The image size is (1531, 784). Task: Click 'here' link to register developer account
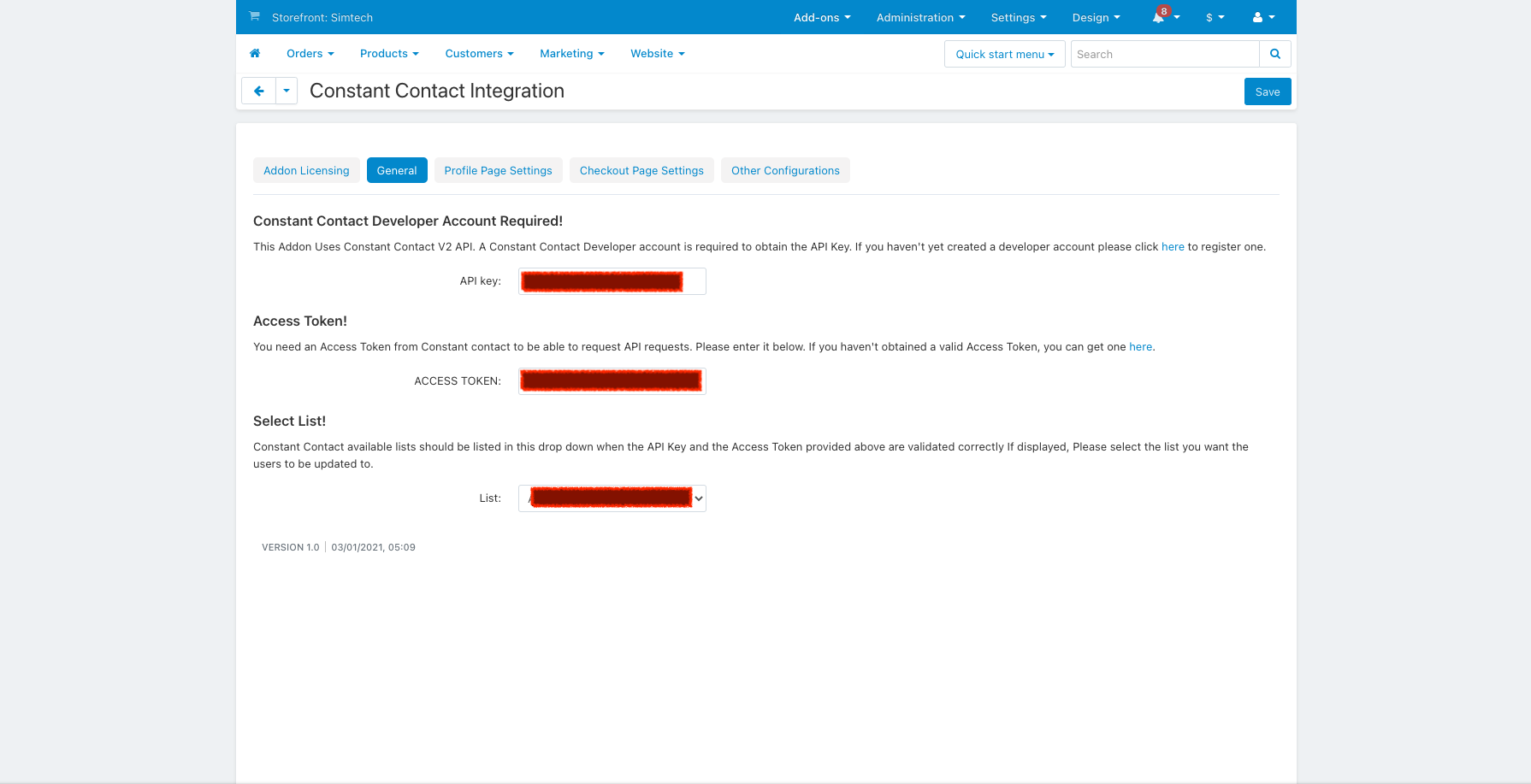tap(1172, 247)
